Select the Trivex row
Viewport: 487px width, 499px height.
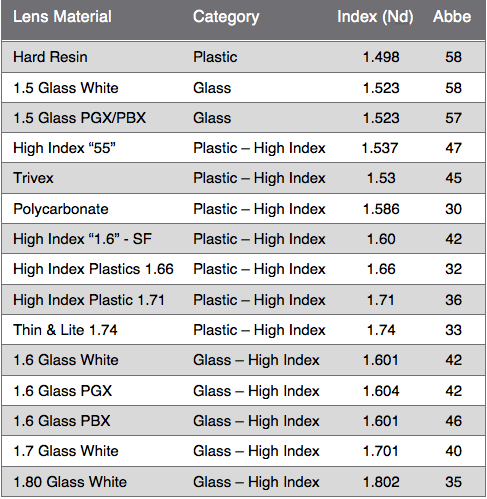click(243, 178)
